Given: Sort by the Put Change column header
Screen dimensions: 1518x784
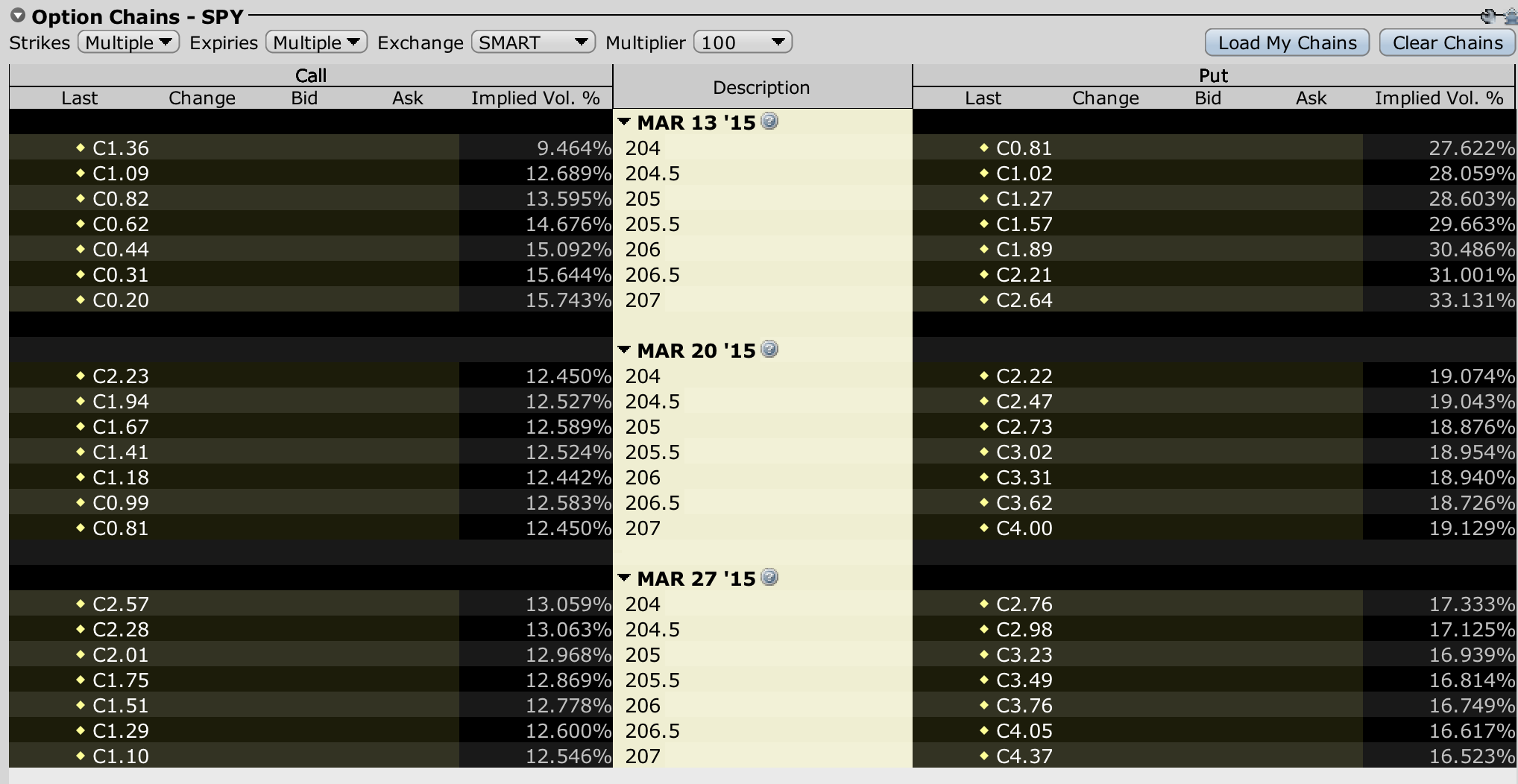Looking at the screenshot, I should (1106, 98).
